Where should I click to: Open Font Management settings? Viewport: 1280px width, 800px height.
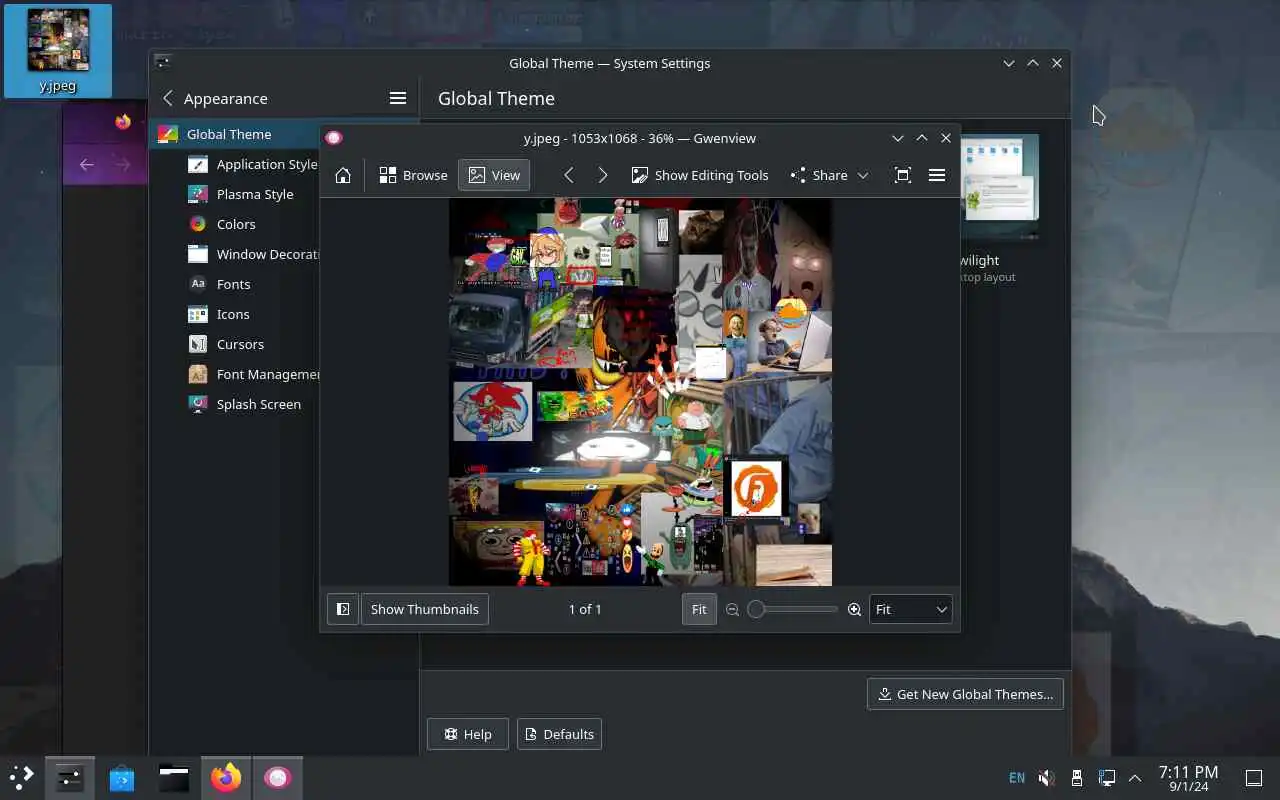pos(254,374)
